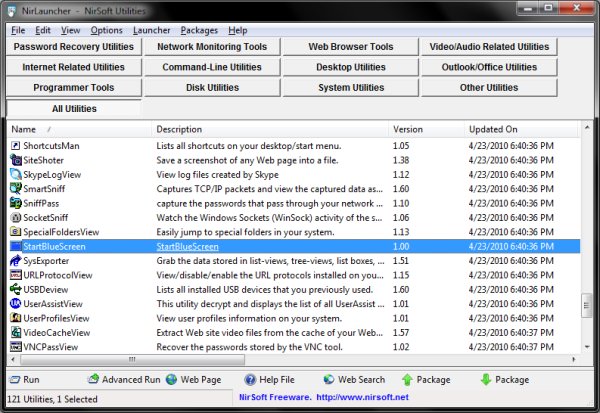Open the Options menu
Image resolution: width=600 pixels, height=413 pixels.
pyautogui.click(x=106, y=30)
